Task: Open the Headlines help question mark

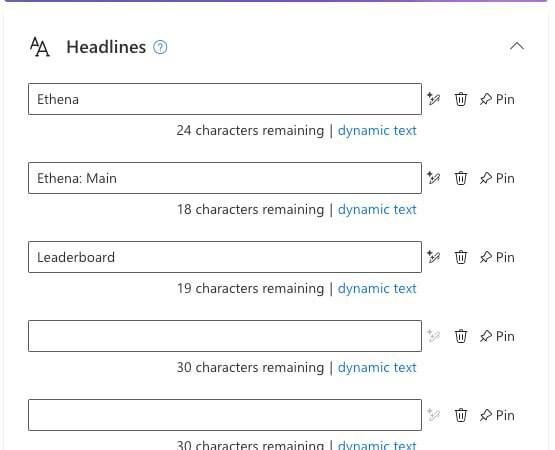Action: (x=160, y=47)
